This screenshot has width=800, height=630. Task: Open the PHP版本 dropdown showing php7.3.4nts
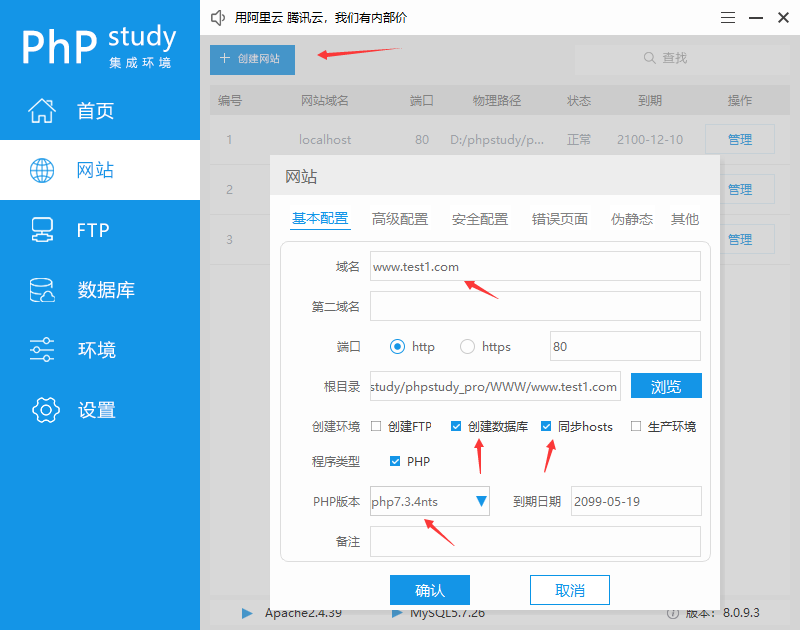tap(428, 502)
